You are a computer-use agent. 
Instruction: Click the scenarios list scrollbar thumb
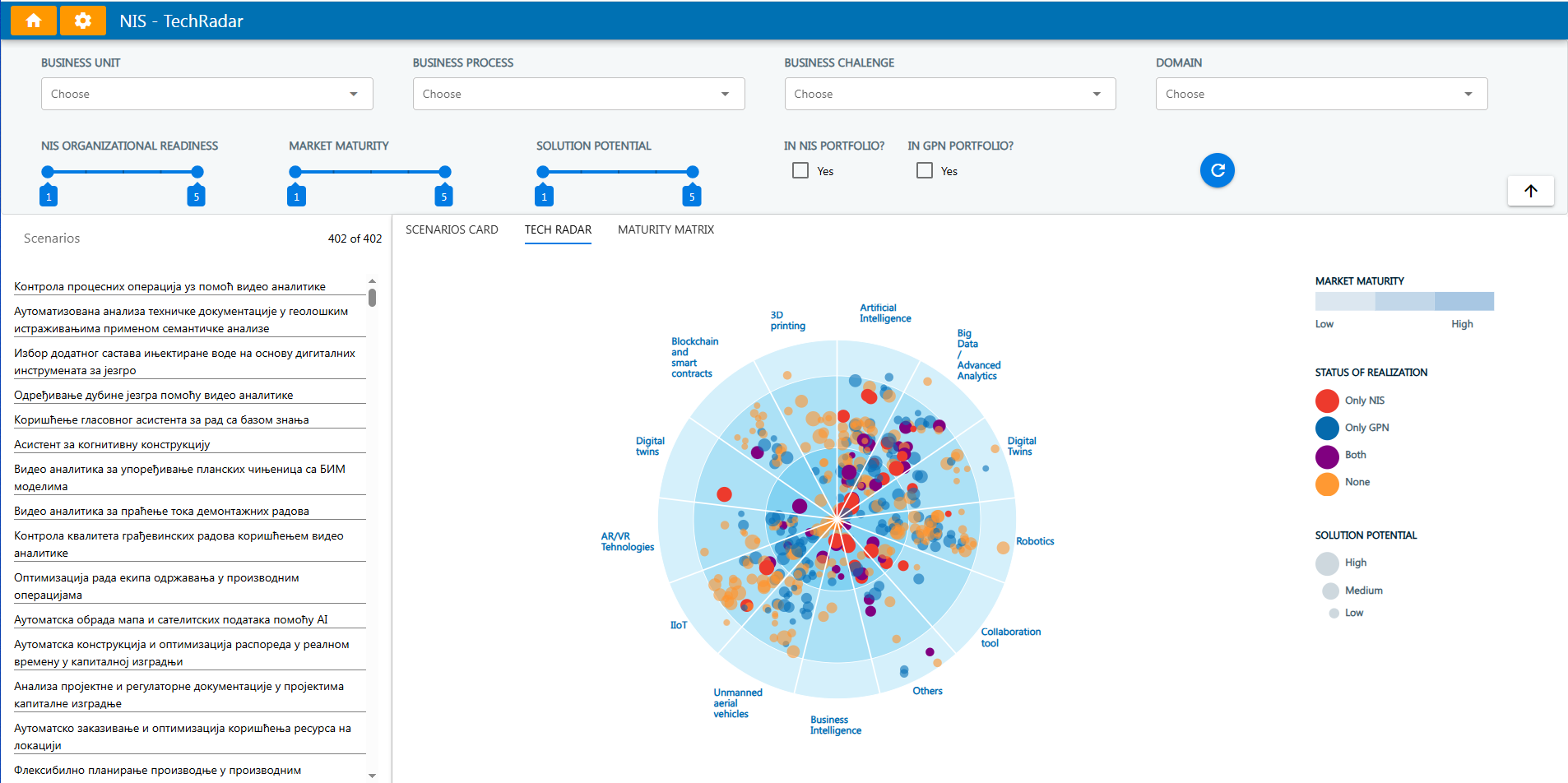pyautogui.click(x=373, y=297)
